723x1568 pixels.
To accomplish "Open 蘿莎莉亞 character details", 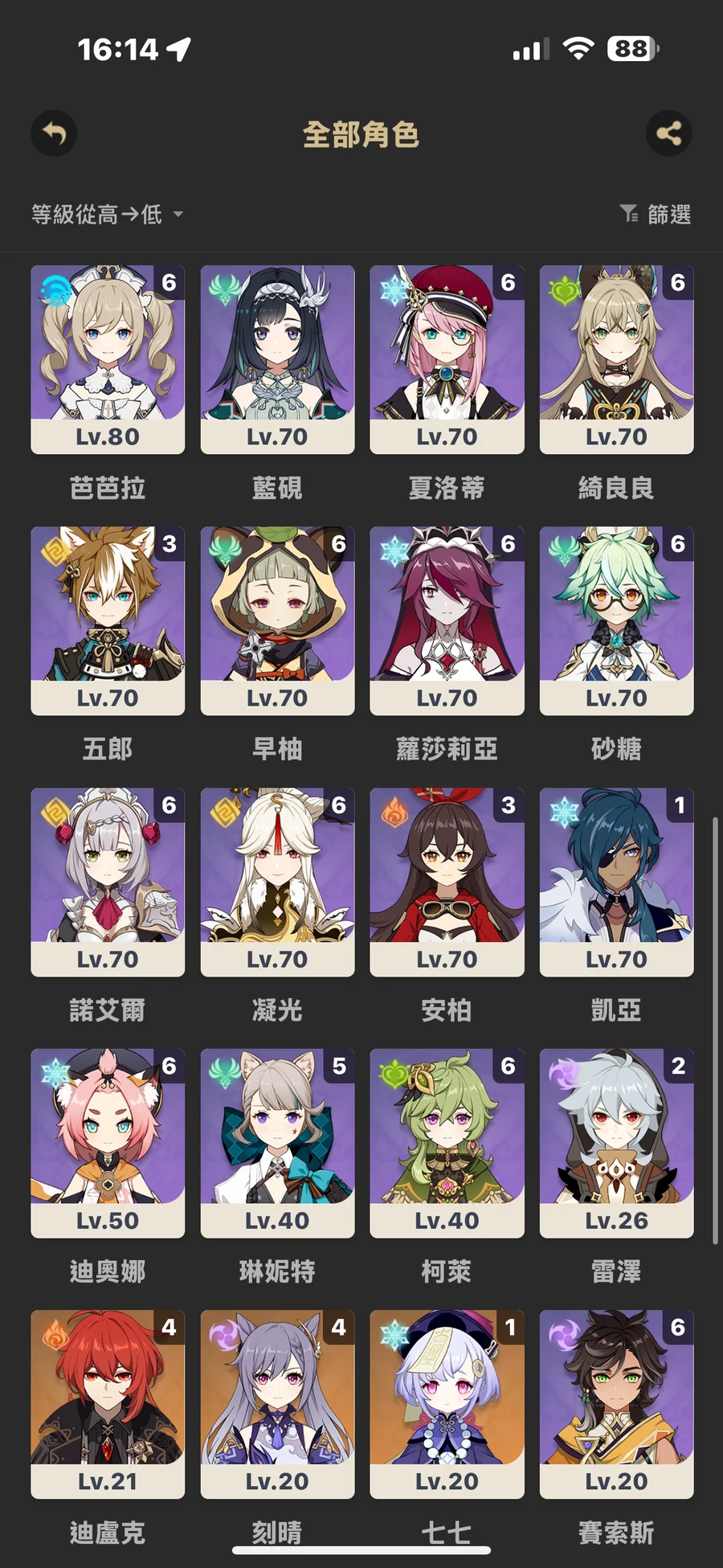I will click(x=447, y=620).
